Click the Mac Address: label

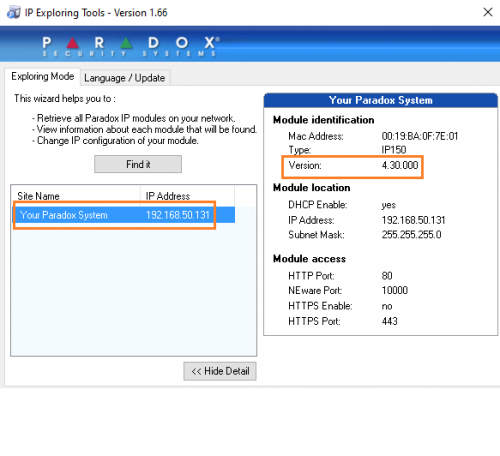pos(316,136)
